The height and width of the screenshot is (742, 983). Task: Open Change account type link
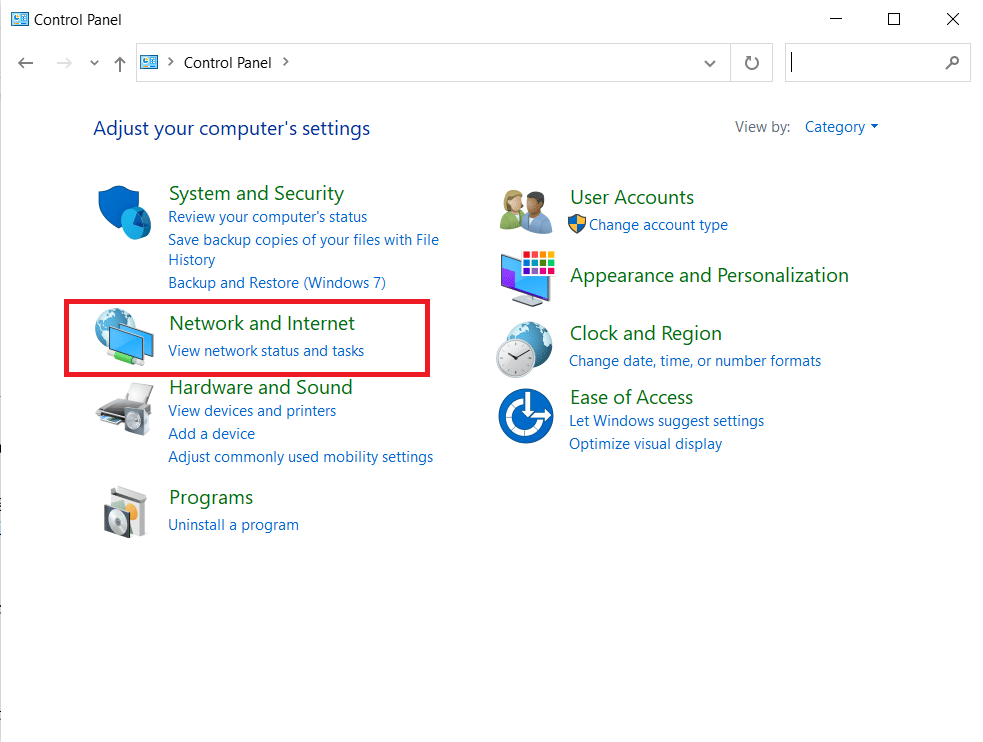(658, 225)
